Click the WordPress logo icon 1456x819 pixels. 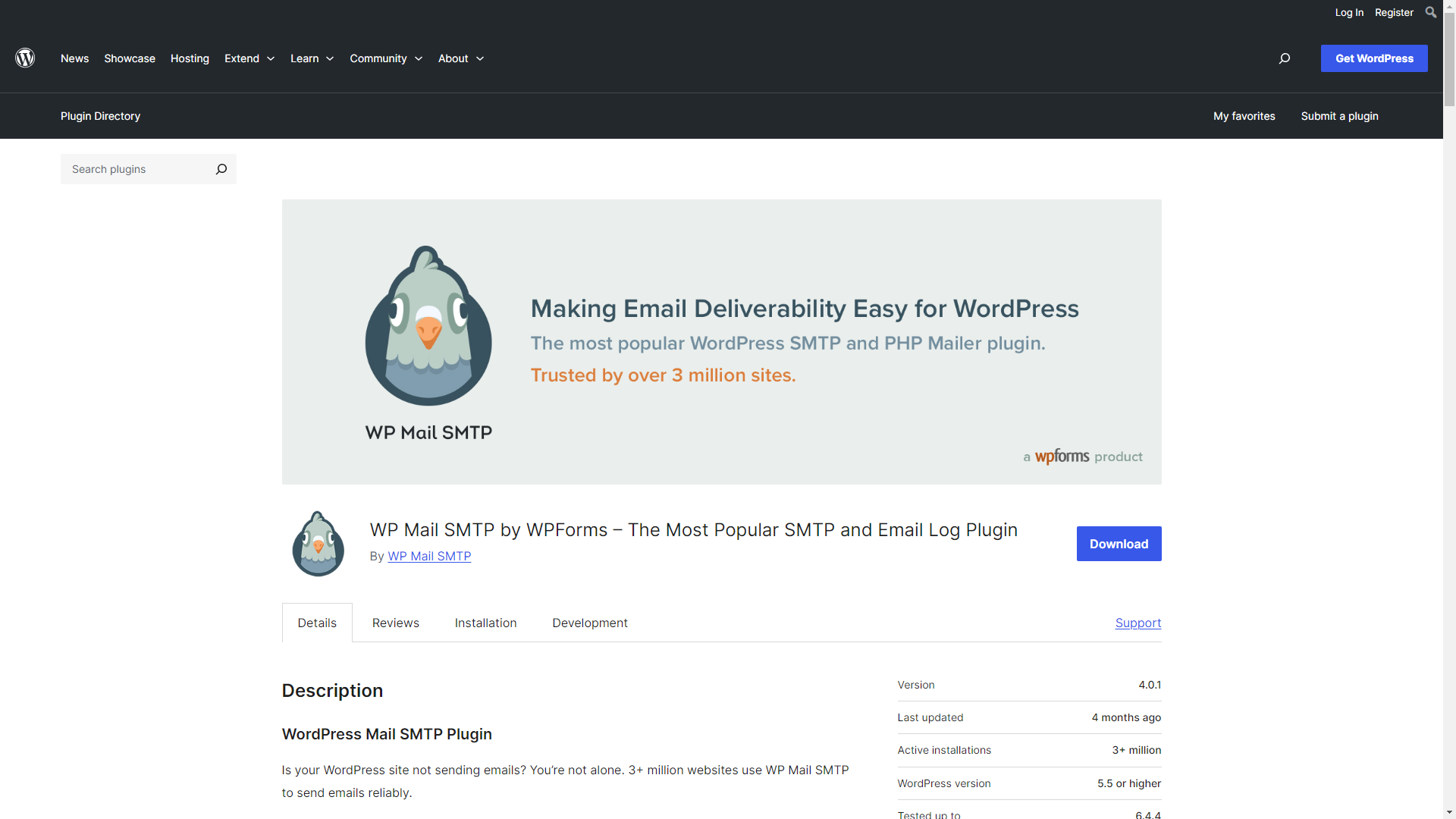click(25, 58)
